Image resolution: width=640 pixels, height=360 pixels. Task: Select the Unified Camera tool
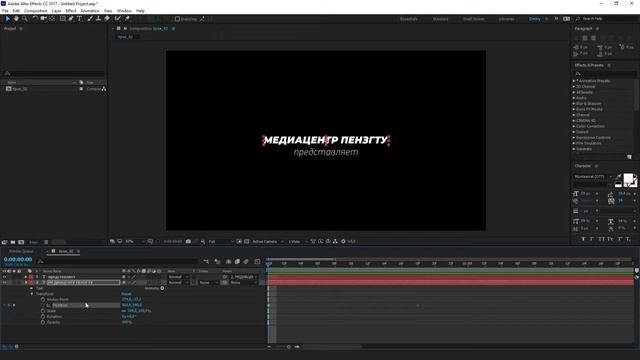(x=43, y=18)
